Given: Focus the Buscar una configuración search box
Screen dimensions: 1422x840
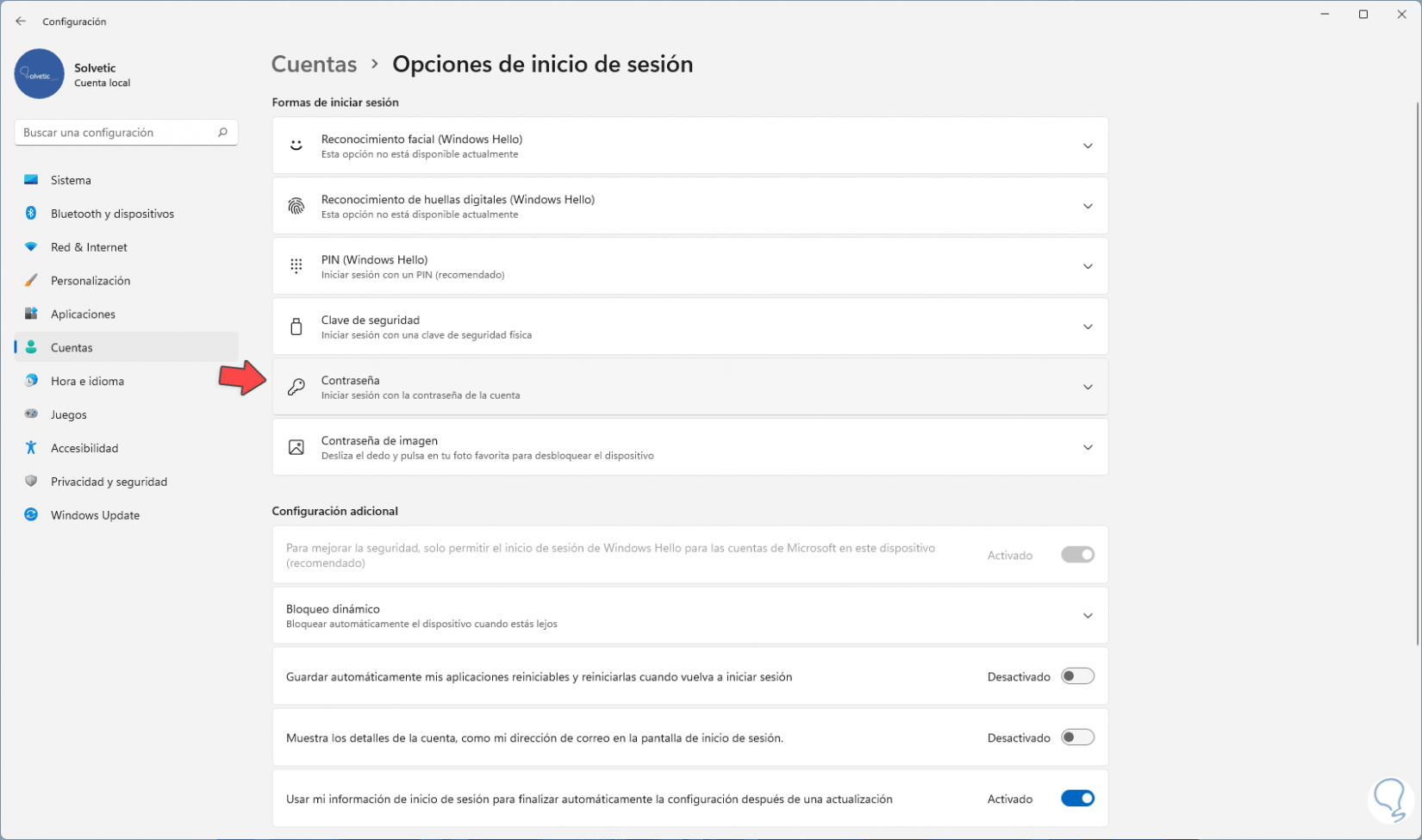Looking at the screenshot, I should click(x=127, y=133).
